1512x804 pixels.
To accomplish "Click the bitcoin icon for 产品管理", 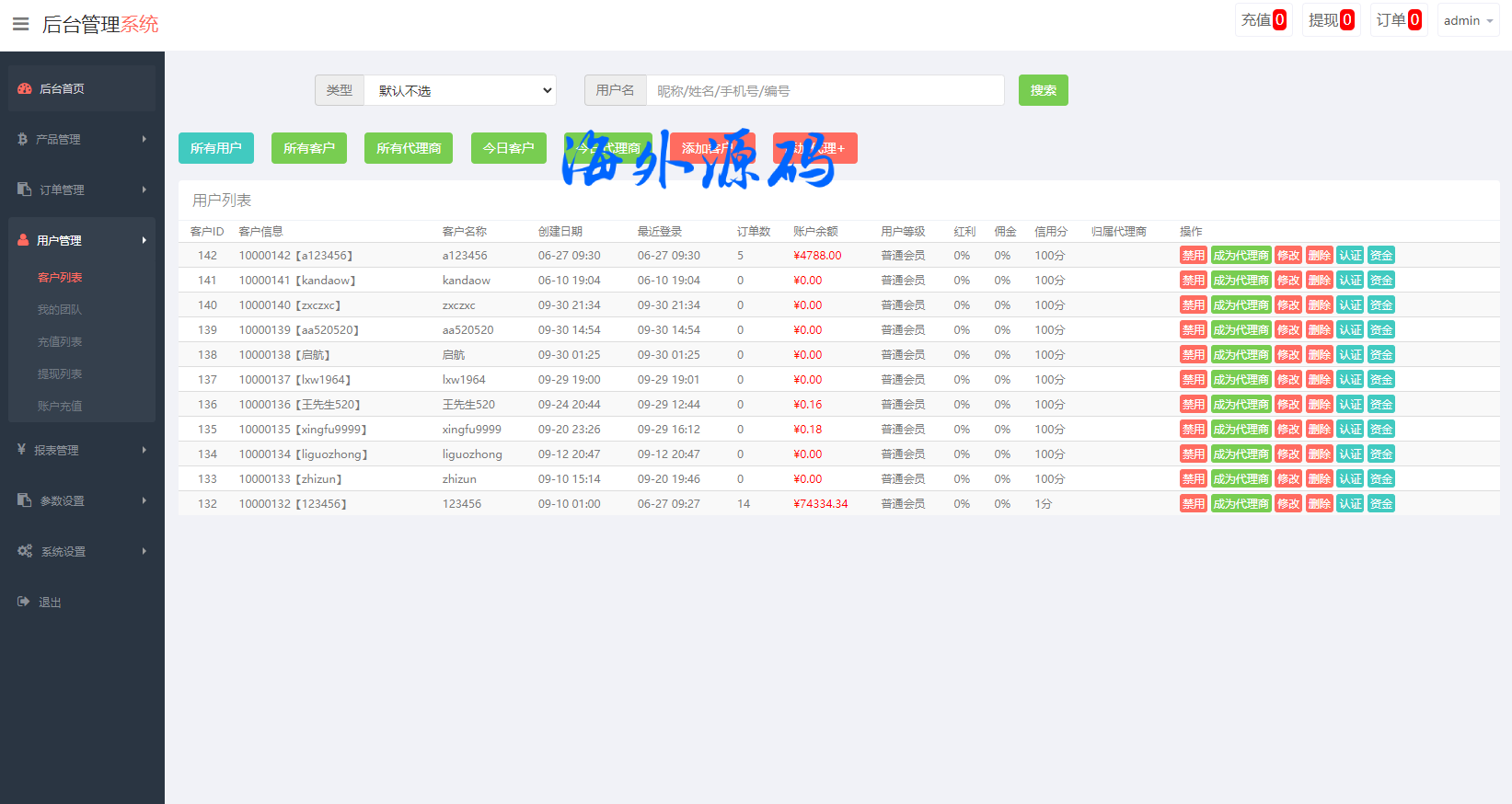I will pos(23,139).
